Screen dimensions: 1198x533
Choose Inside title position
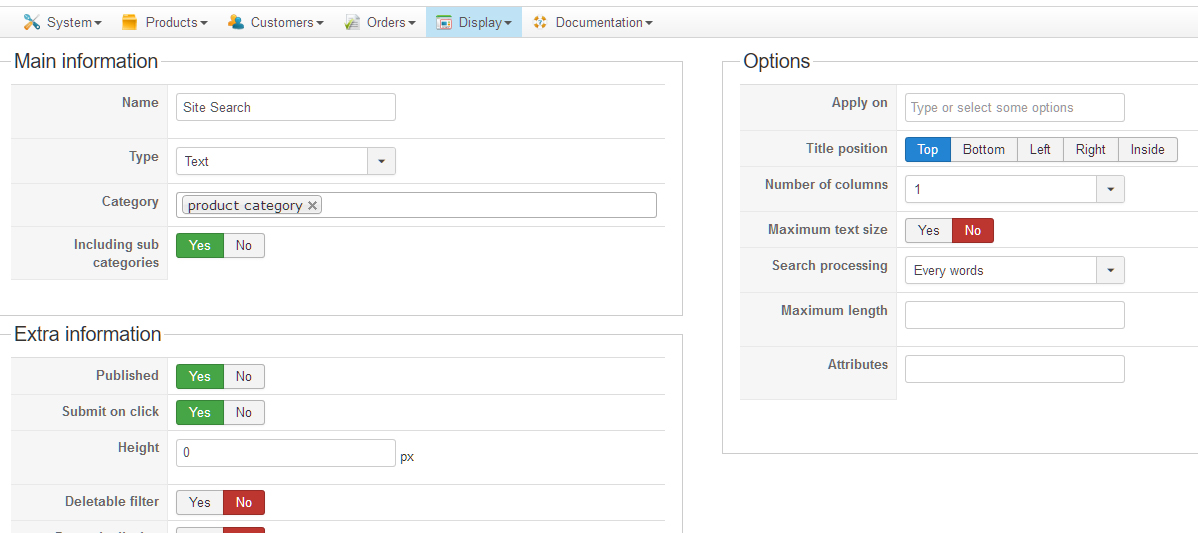point(1148,149)
